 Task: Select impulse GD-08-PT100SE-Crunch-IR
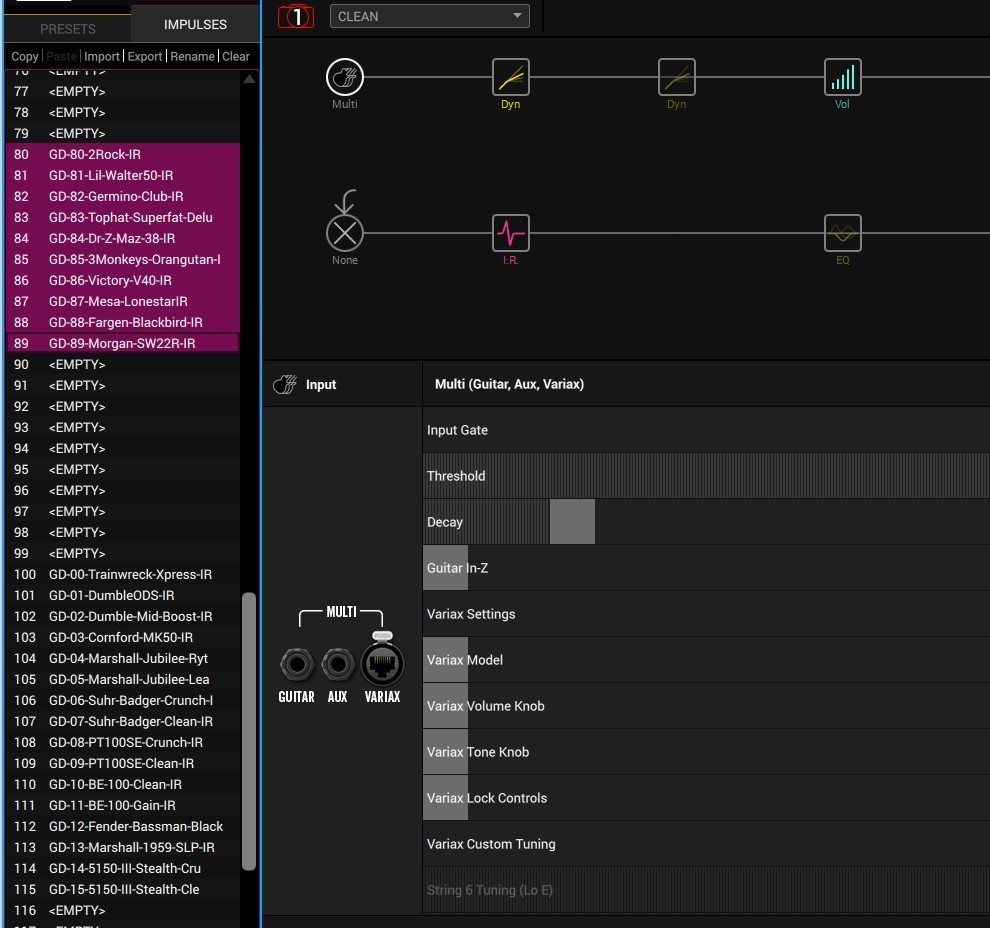pos(122,742)
